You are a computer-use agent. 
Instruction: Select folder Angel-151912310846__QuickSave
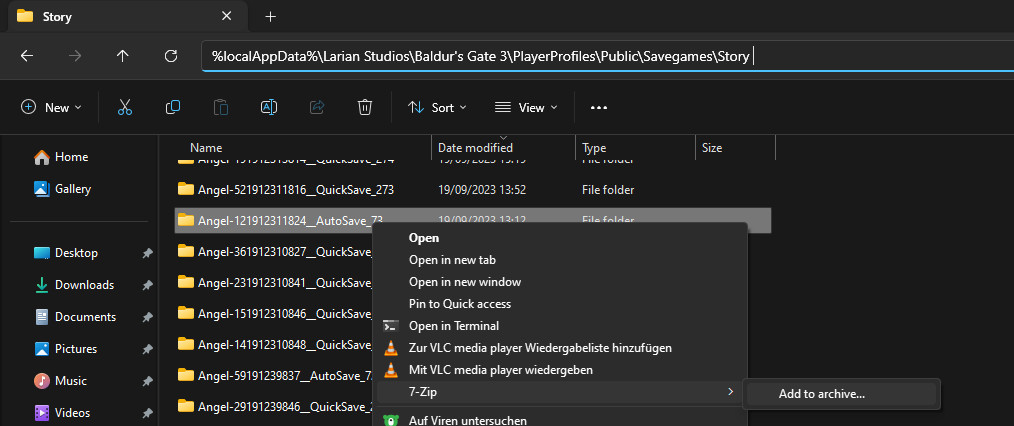275,313
